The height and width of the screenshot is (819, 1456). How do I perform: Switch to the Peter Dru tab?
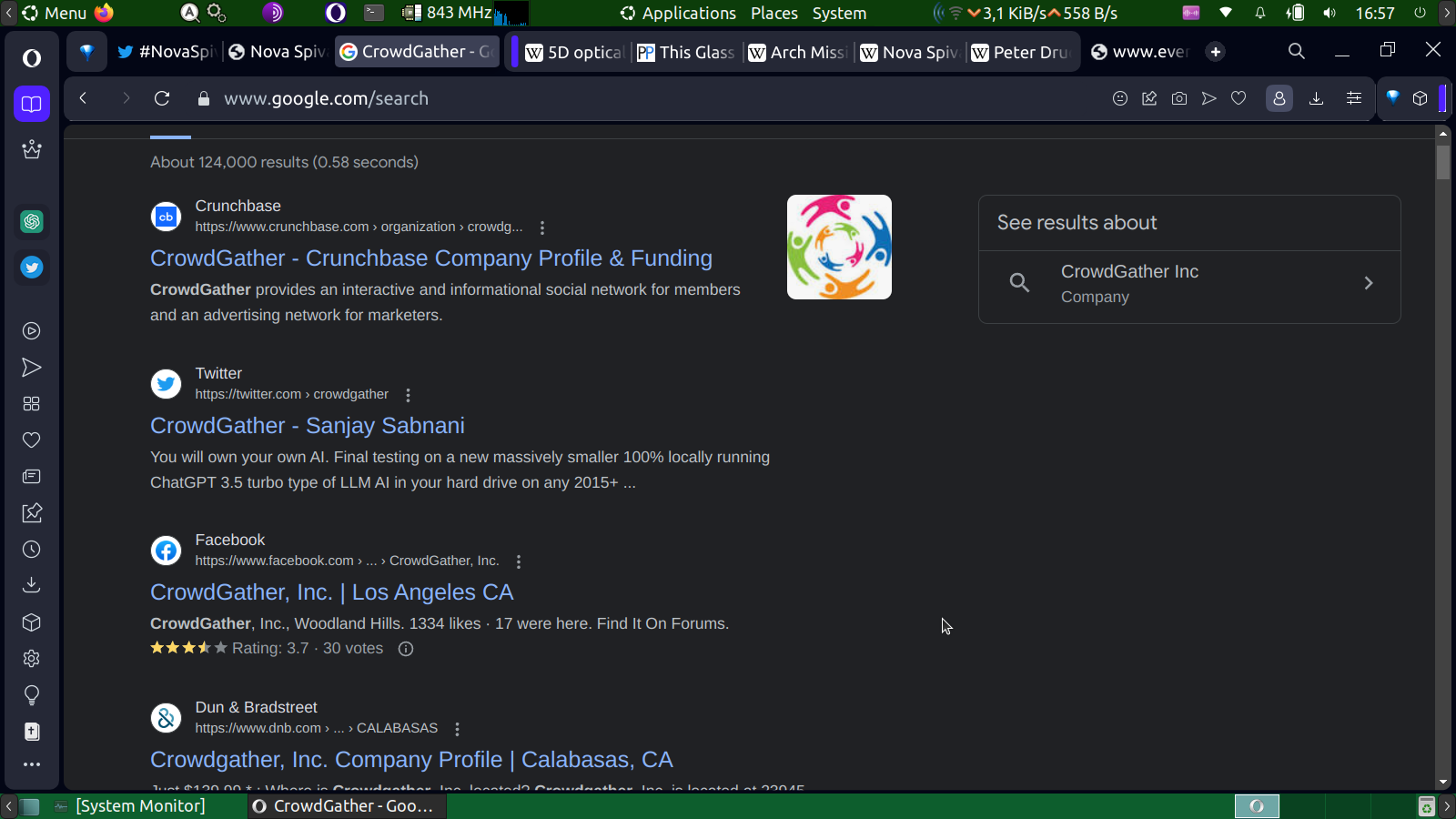pyautogui.click(x=1020, y=52)
